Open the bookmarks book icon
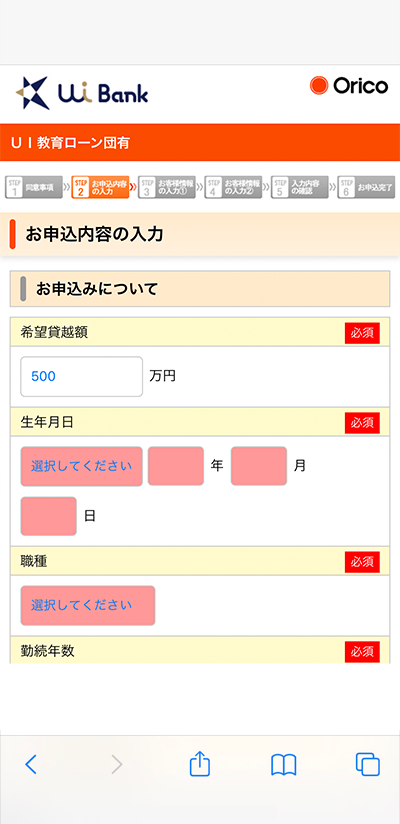Screen dimensions: 400x824 pos(284,765)
